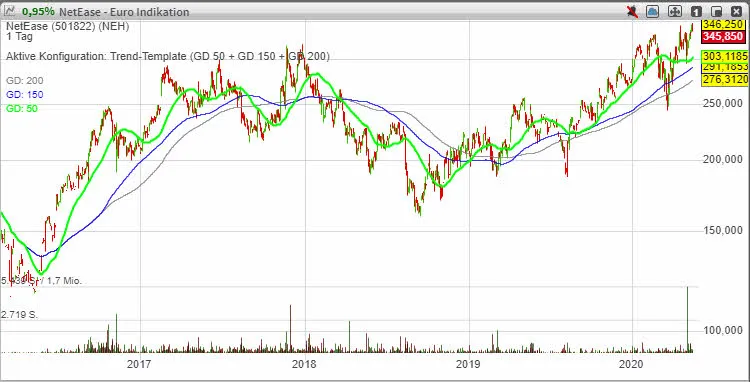Image resolution: width=750 pixels, height=382 pixels.
Task: Click the four-arrow move icon
Action: point(674,11)
